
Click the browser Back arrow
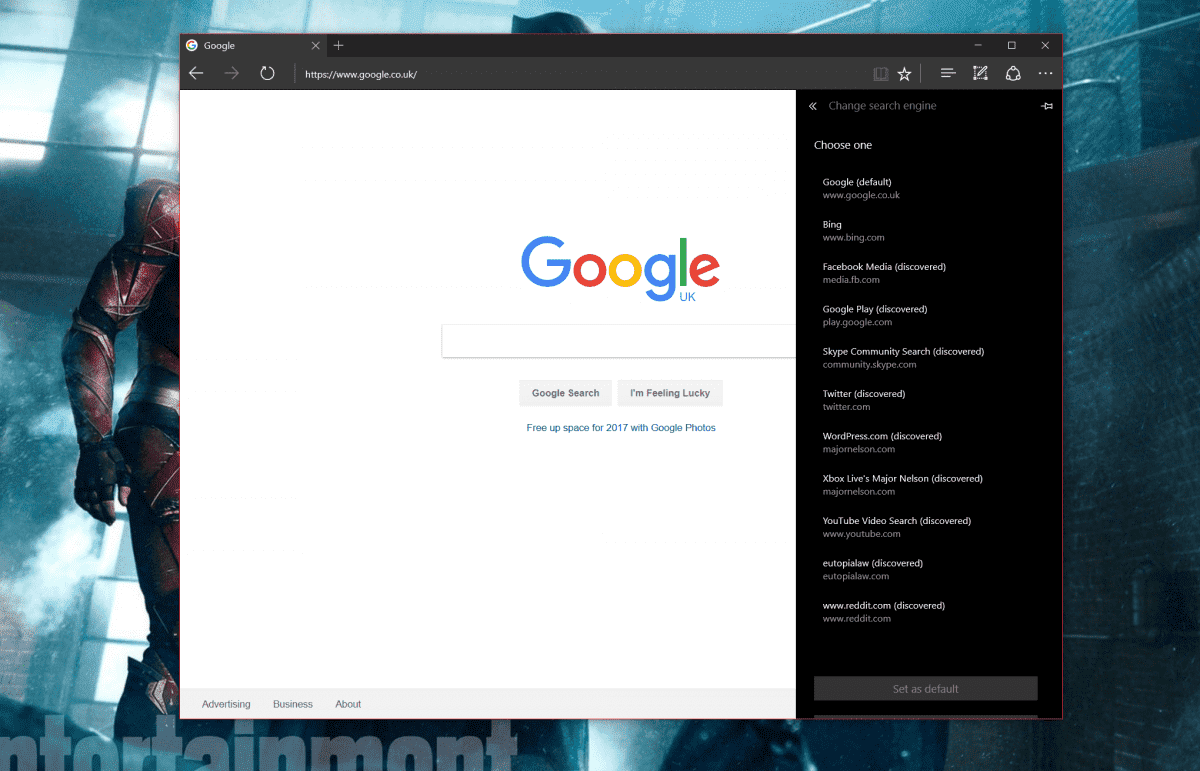pyautogui.click(x=196, y=74)
